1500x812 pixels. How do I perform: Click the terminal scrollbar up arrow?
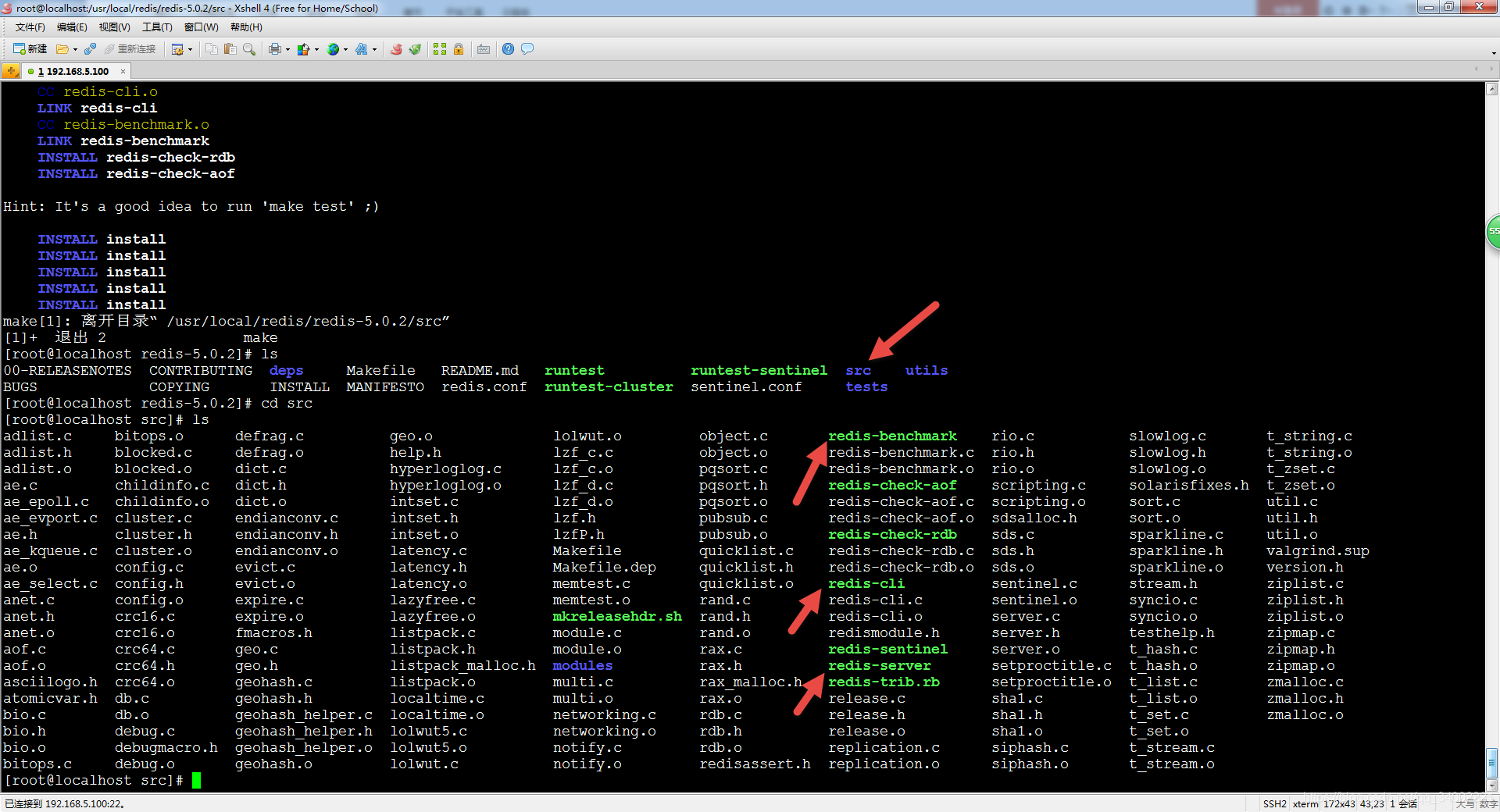(x=1491, y=89)
